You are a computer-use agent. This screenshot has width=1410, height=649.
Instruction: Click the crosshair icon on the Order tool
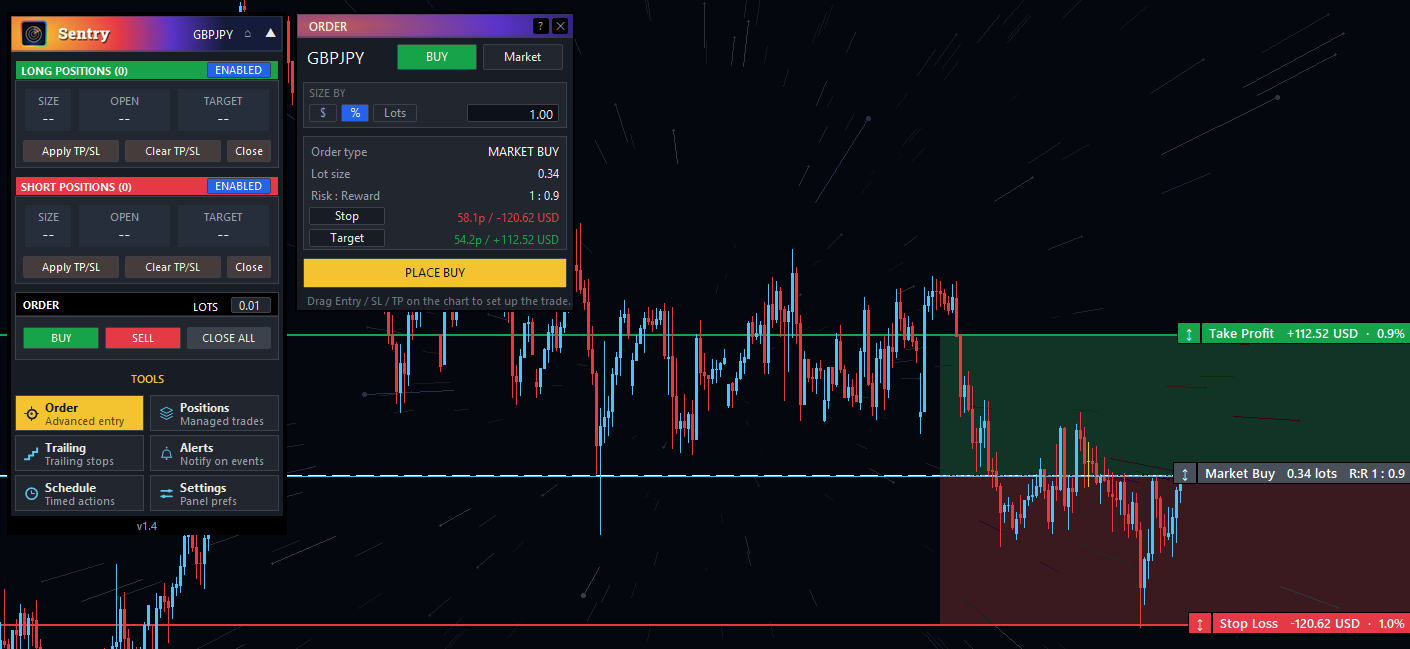click(32, 413)
